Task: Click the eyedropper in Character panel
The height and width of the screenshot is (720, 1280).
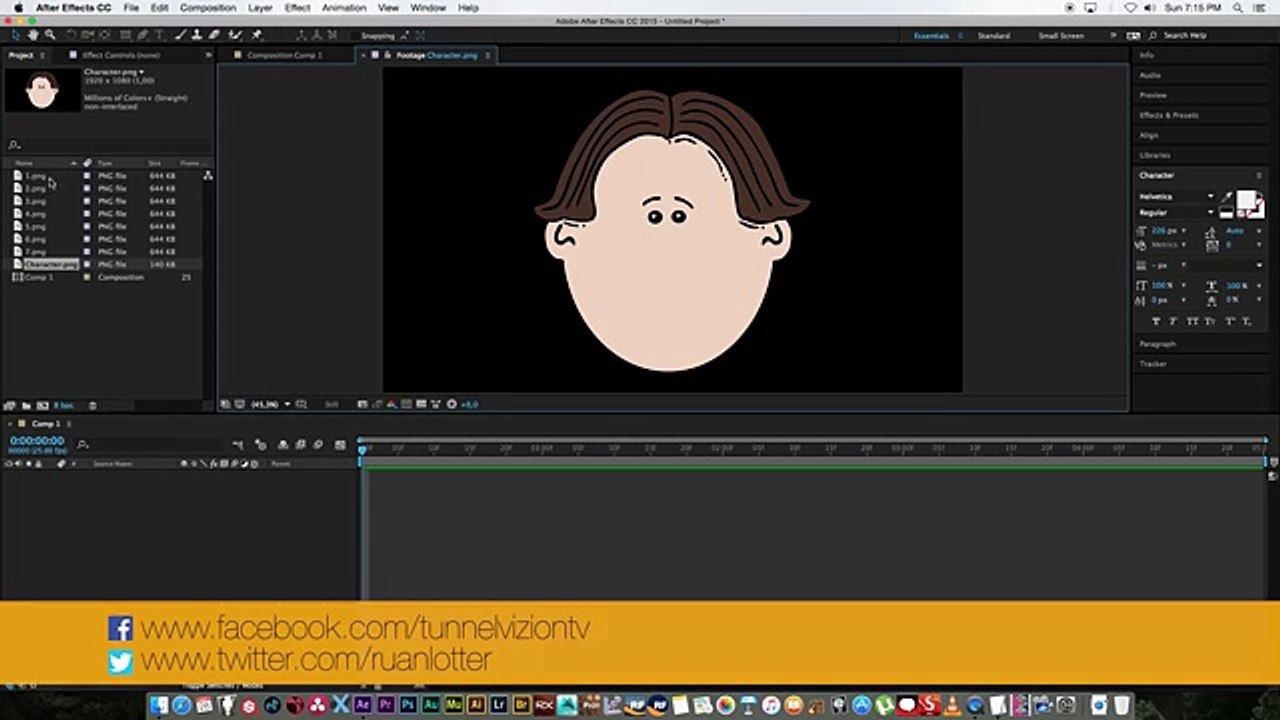Action: [x=1227, y=197]
